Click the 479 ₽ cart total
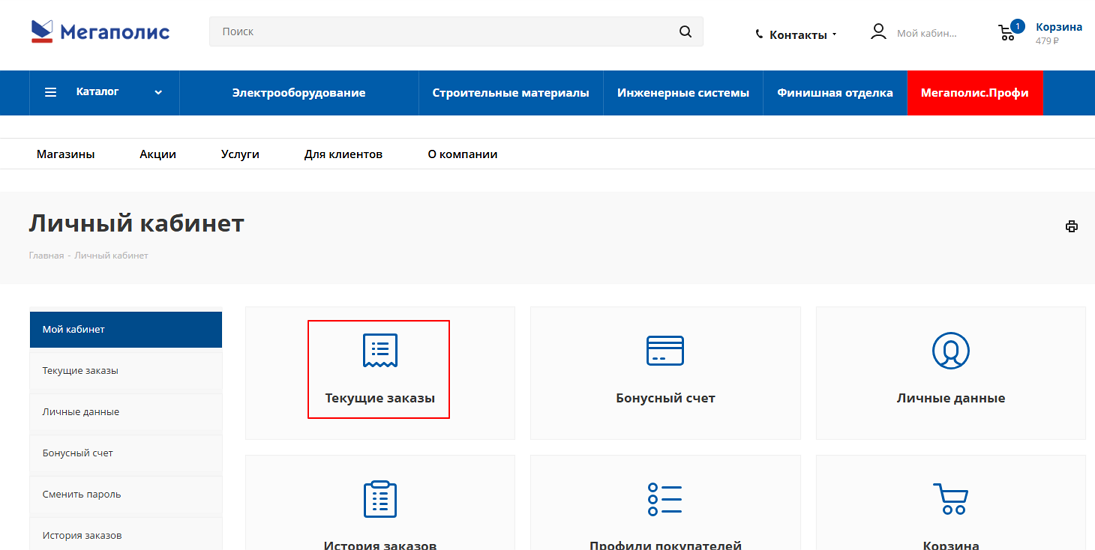1095x550 pixels. (x=1048, y=40)
